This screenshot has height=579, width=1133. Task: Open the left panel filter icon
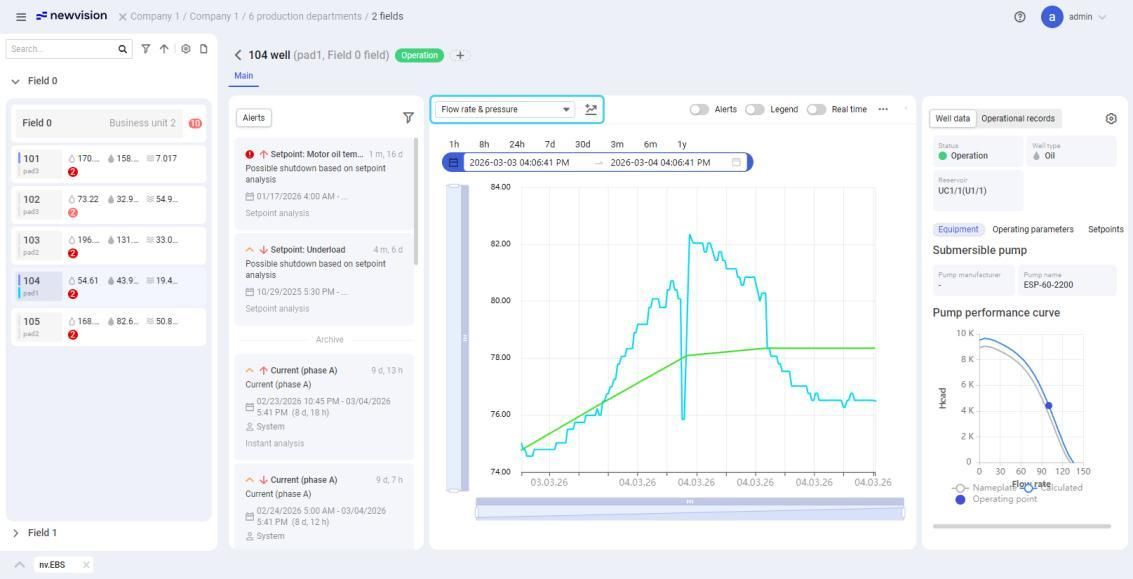click(x=146, y=48)
